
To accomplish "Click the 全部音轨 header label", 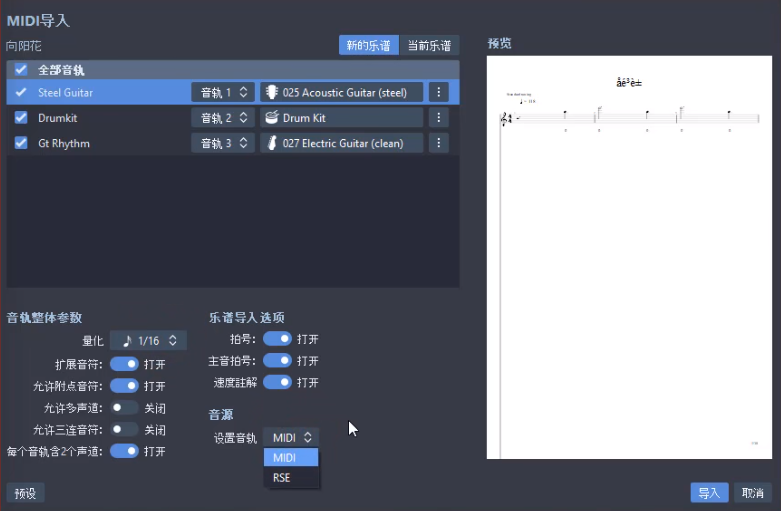I will pos(61,70).
